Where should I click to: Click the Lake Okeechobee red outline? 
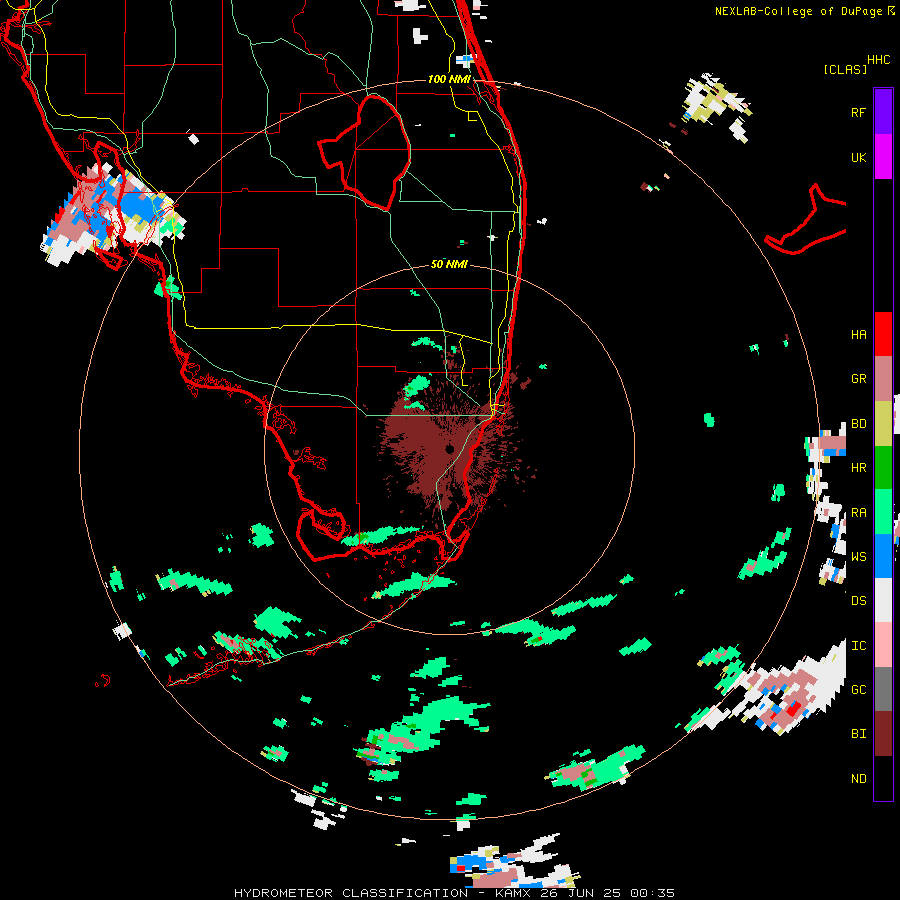(x=366, y=152)
